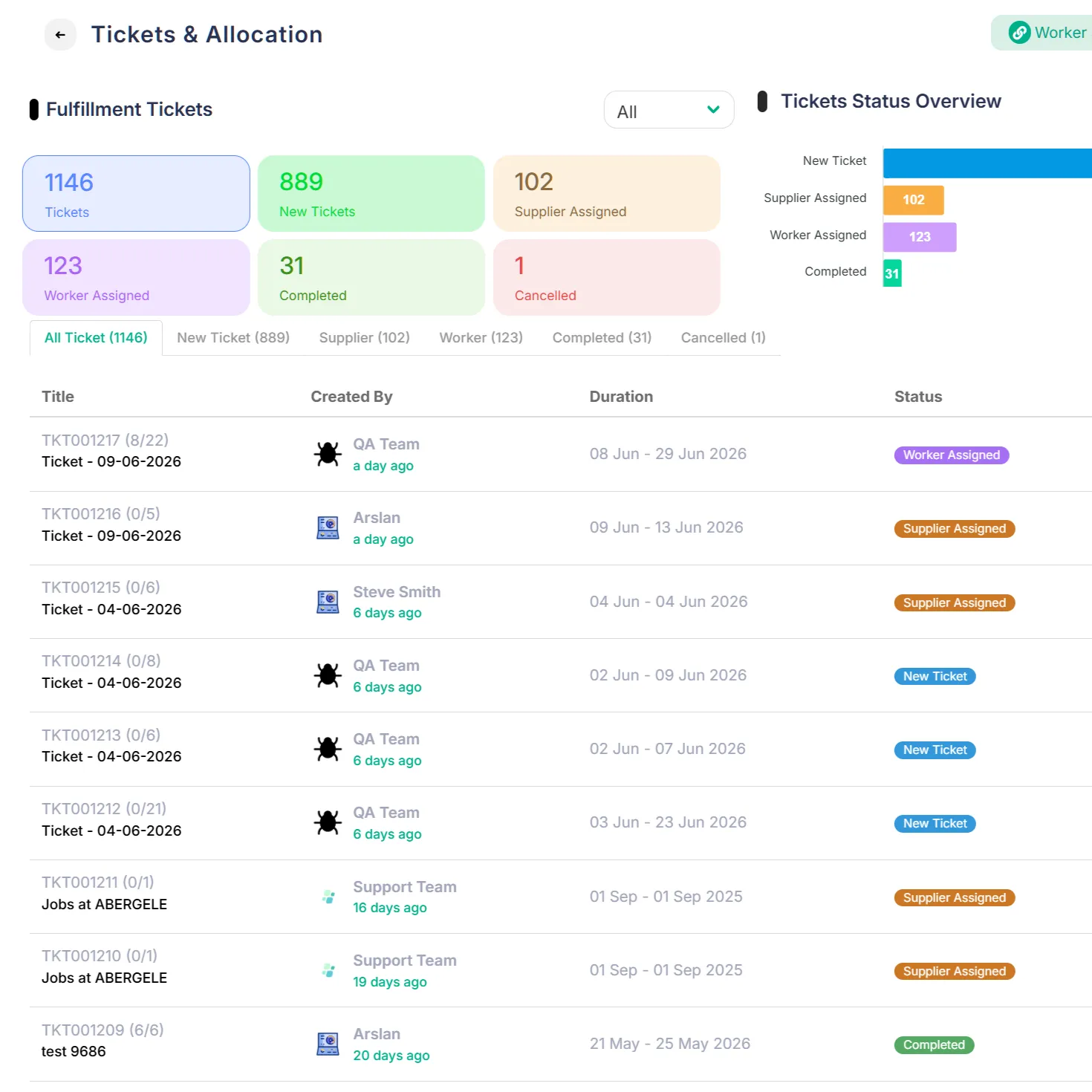Click the green Completed 31 bar

coord(892,273)
